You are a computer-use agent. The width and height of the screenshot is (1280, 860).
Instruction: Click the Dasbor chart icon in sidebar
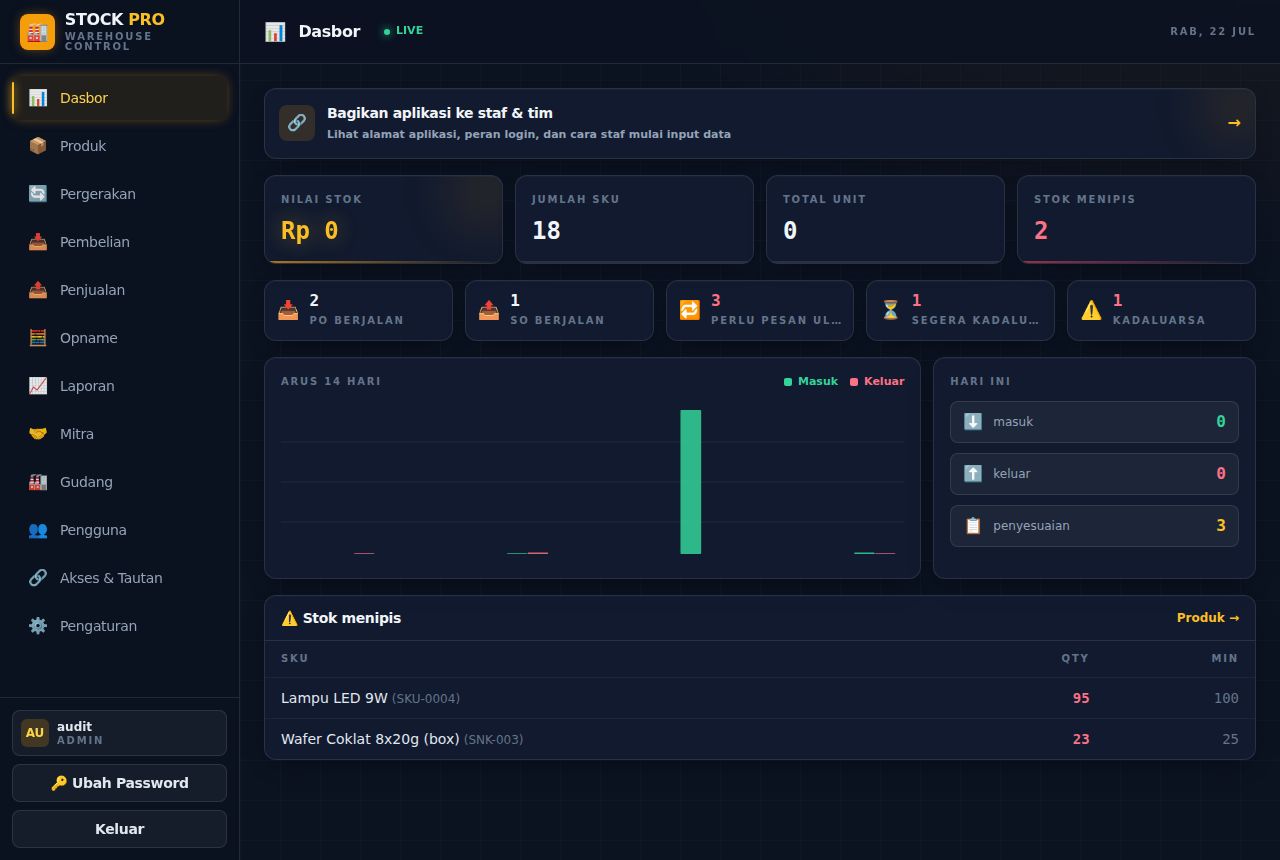pos(38,98)
